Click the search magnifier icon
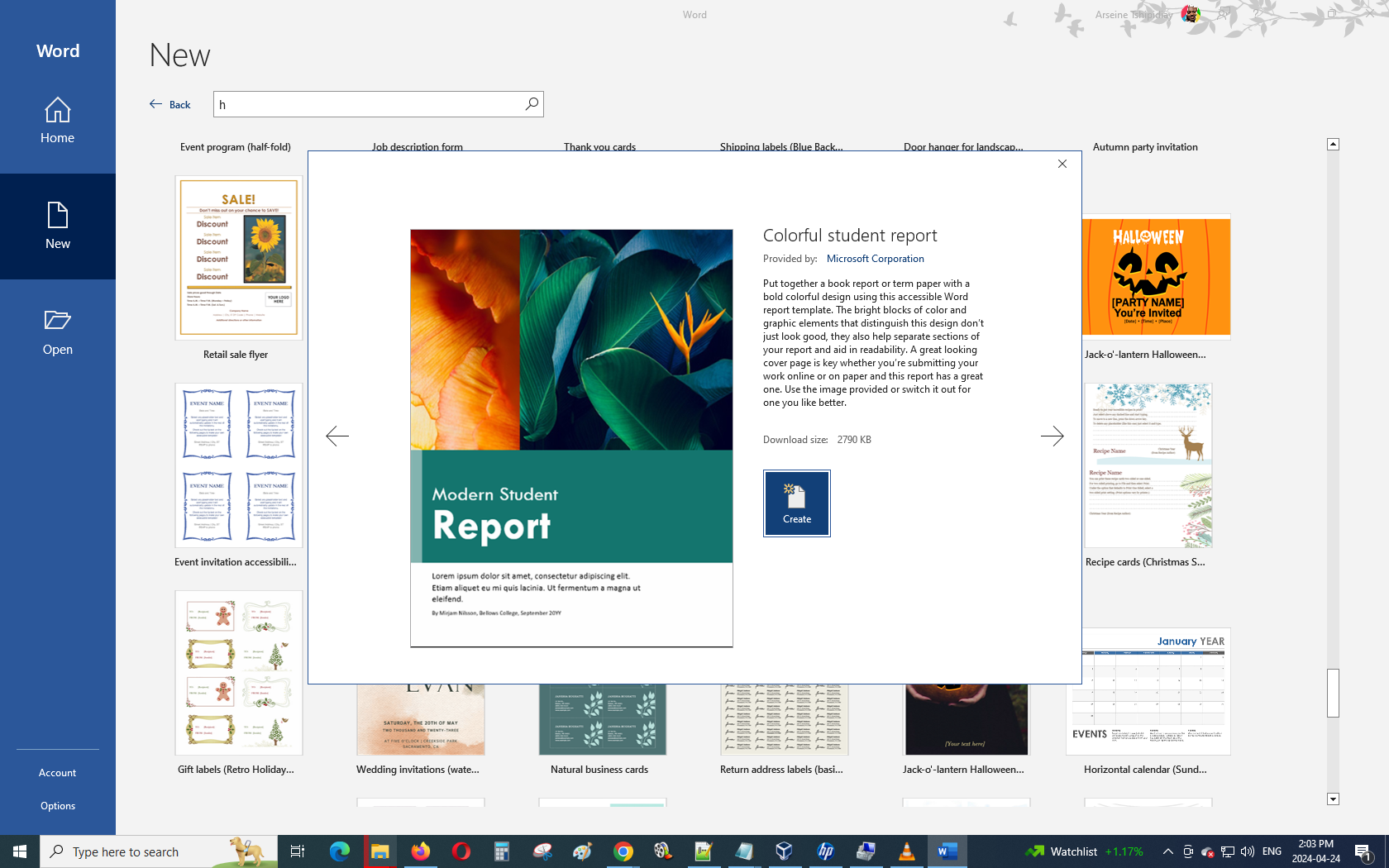The image size is (1389, 868). [532, 104]
